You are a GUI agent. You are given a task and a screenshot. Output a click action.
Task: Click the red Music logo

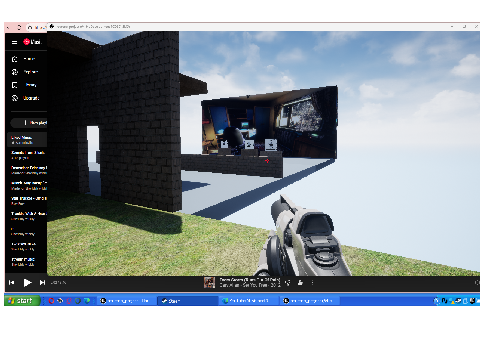click(x=32, y=42)
